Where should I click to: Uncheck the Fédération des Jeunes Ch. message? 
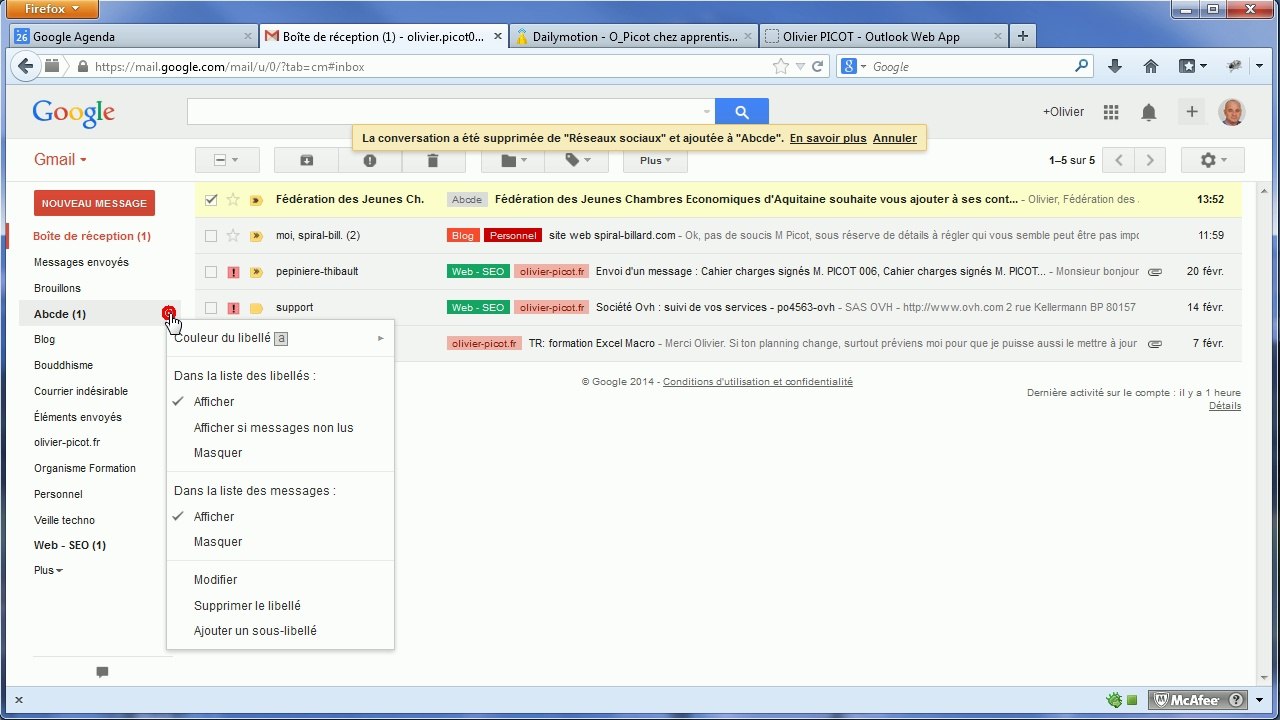coord(211,200)
